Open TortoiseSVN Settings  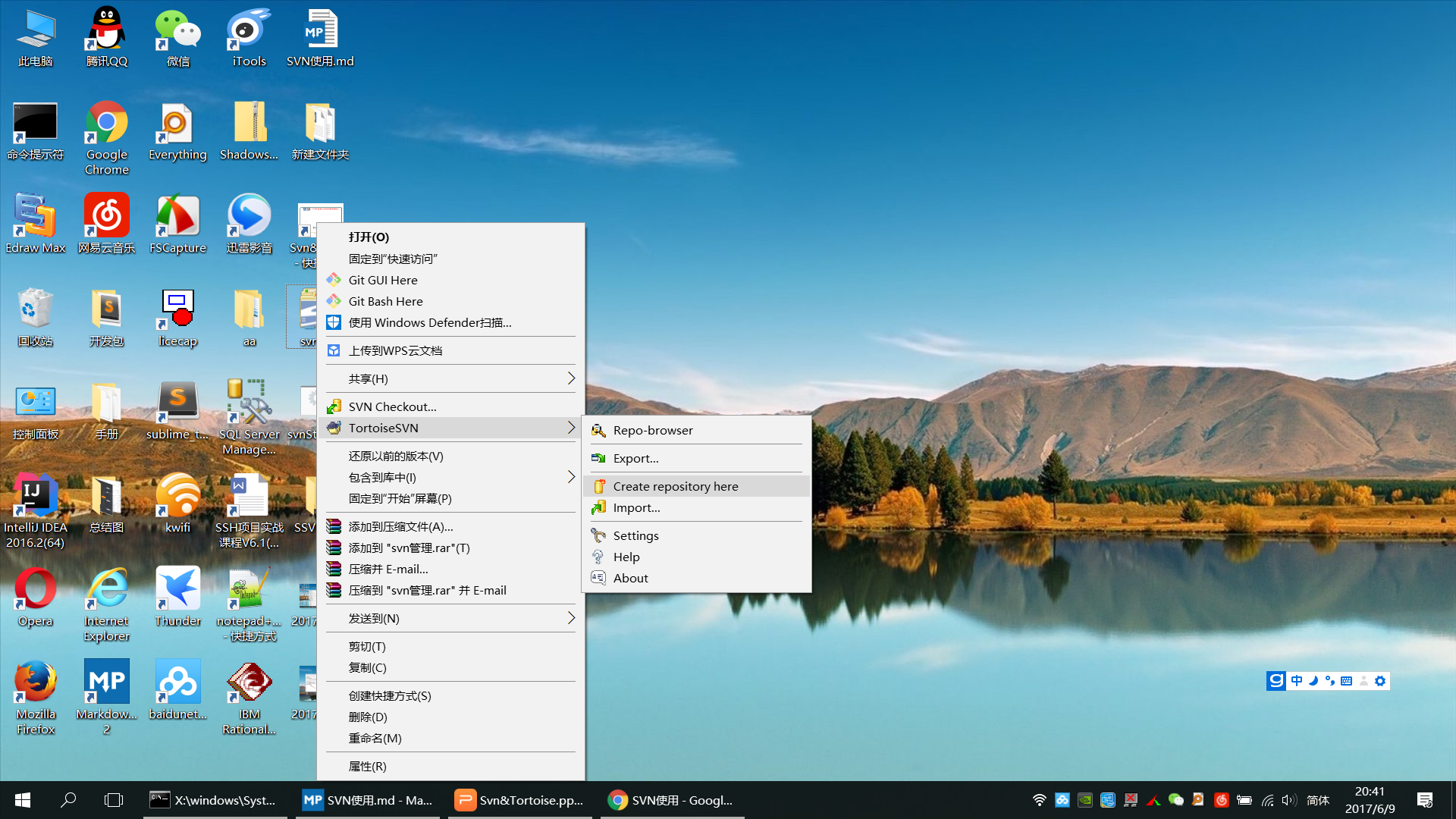coord(696,535)
